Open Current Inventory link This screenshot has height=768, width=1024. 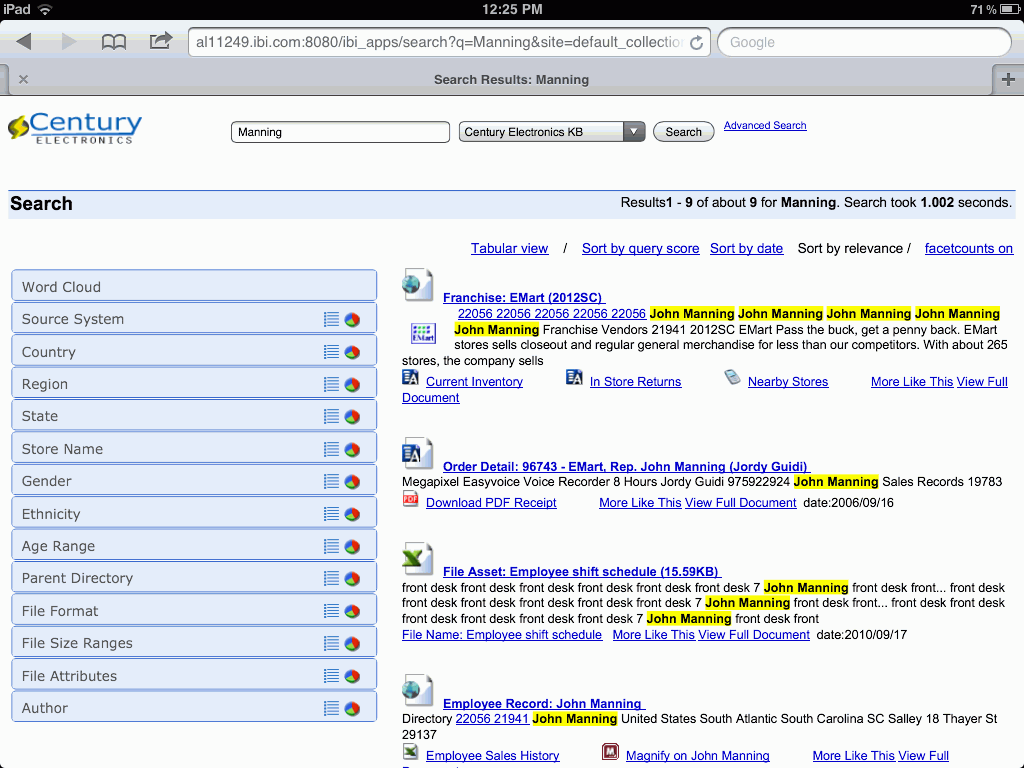tap(474, 382)
